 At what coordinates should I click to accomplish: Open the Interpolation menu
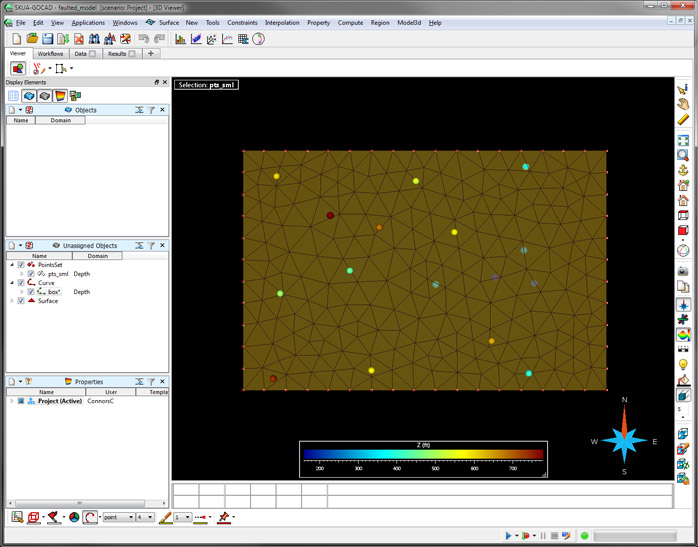(x=282, y=23)
